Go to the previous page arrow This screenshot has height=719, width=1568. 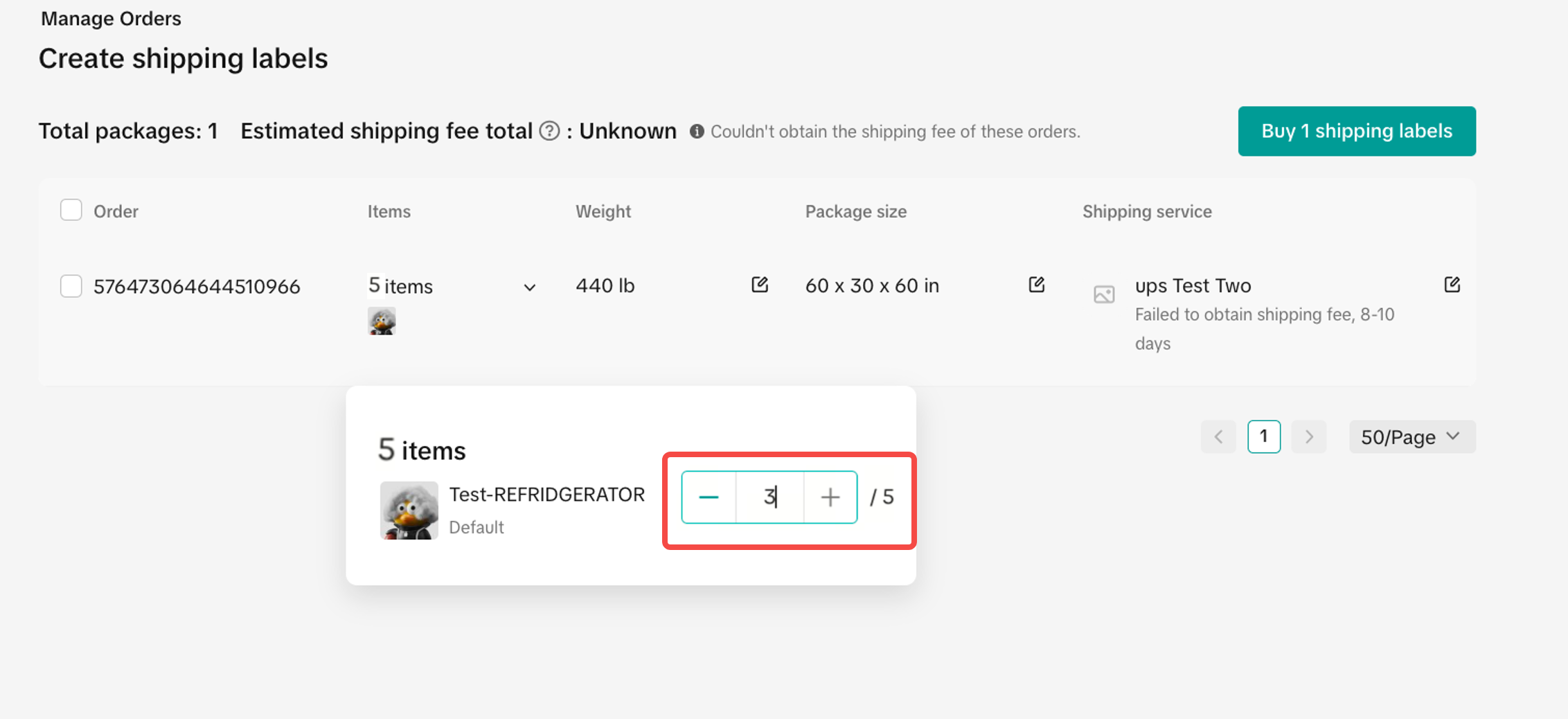(1218, 437)
